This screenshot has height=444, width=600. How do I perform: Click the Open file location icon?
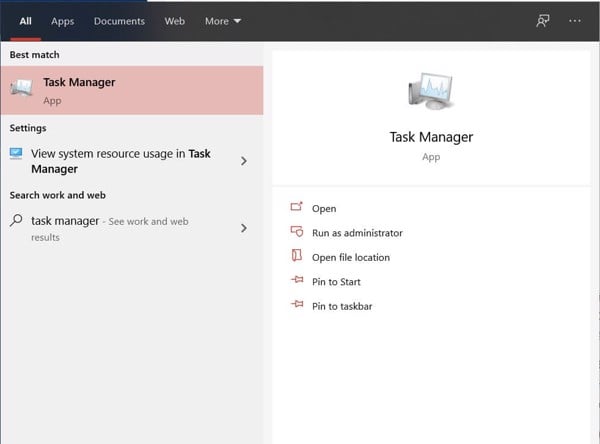pos(297,255)
